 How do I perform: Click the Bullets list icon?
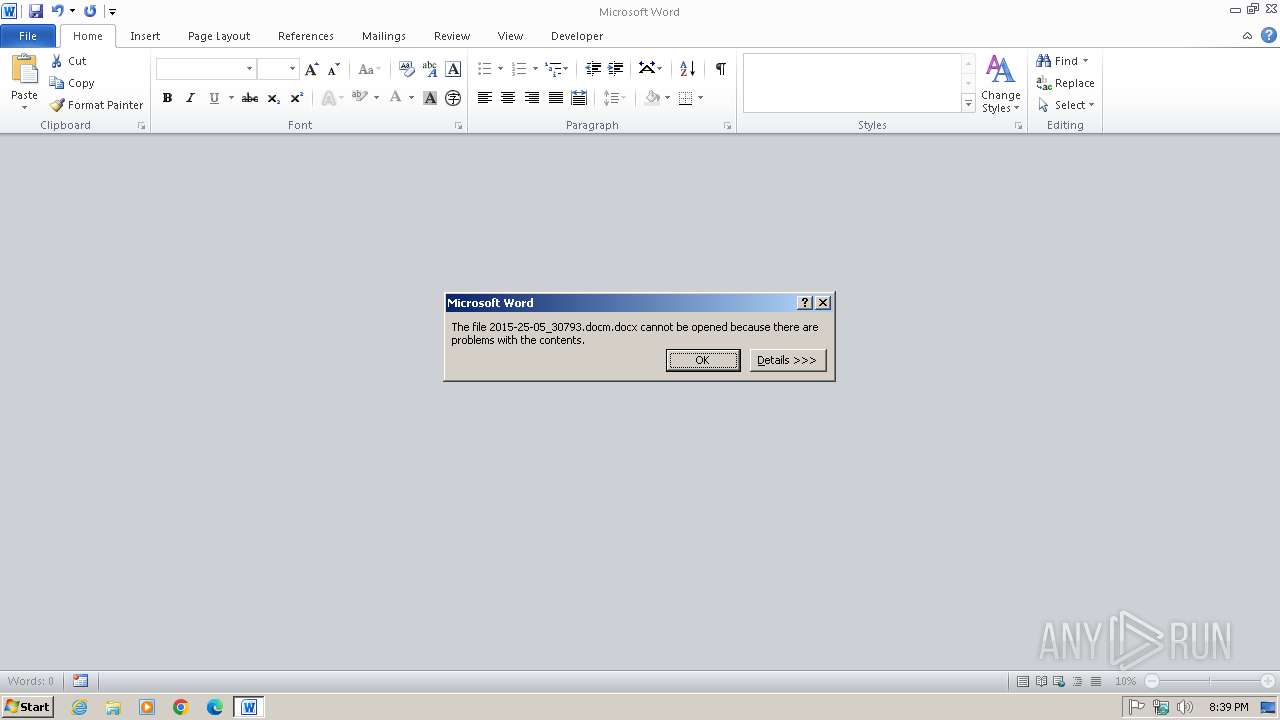tap(485, 69)
